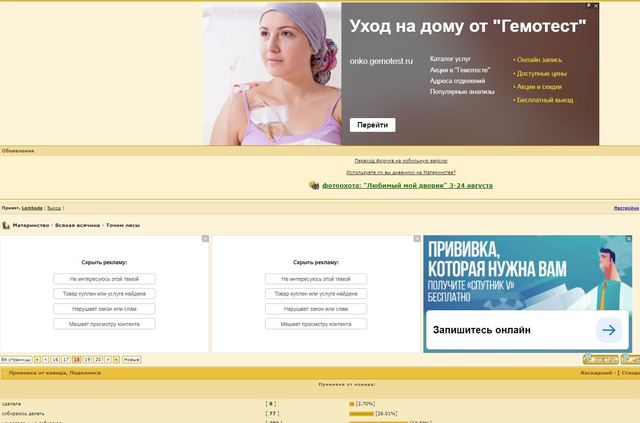
Task: Open onko.gemotest.ru link in the banner
Action: [x=381, y=61]
